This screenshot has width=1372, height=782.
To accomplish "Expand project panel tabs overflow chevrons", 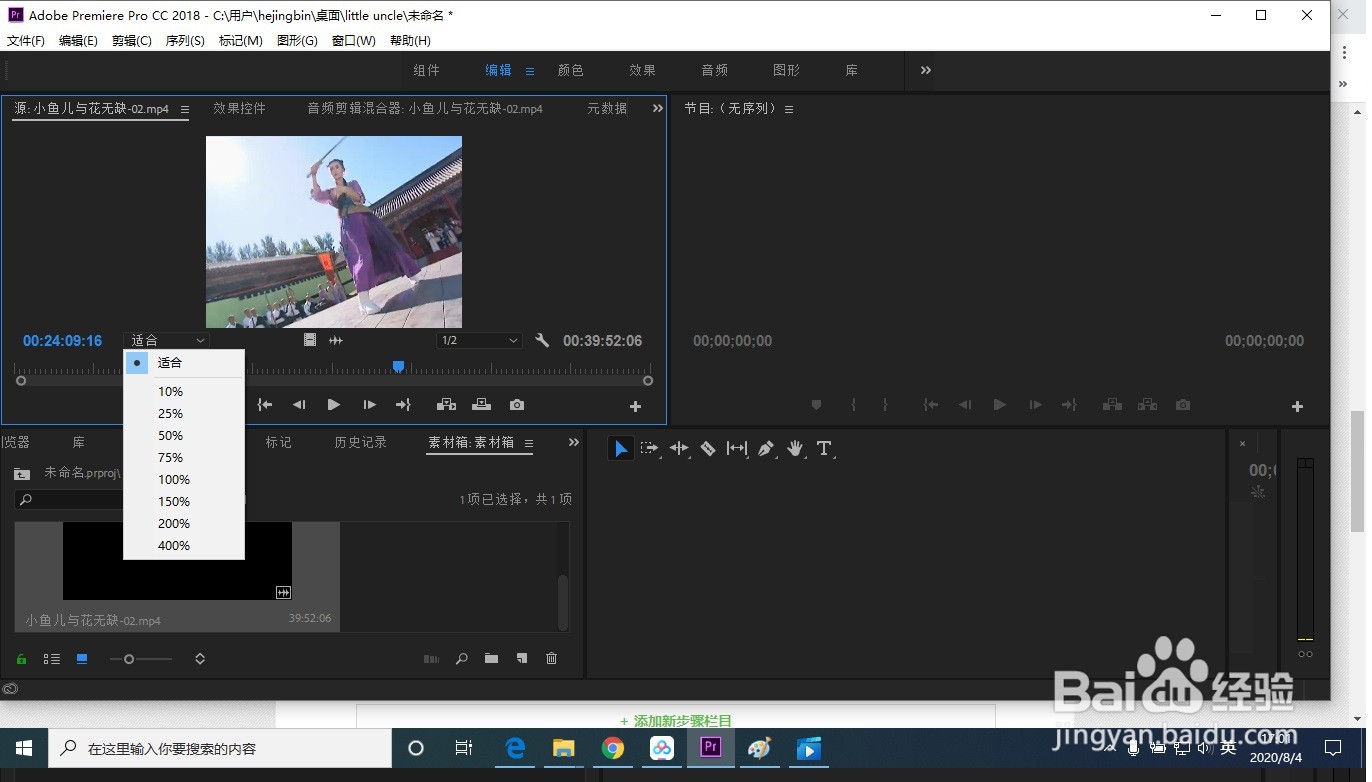I will 574,442.
